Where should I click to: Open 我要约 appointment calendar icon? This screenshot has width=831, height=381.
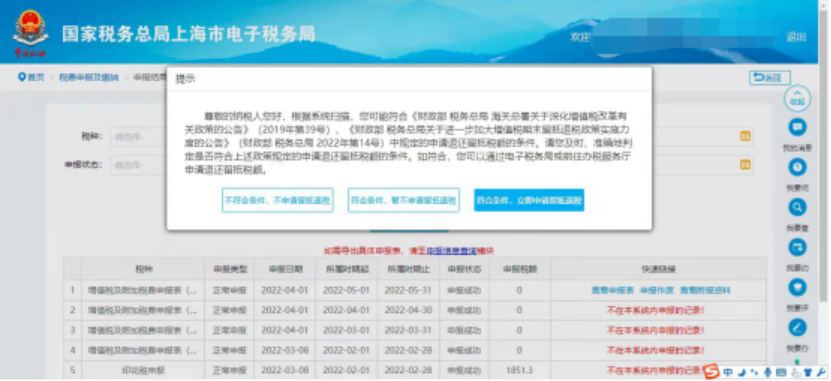click(797, 247)
